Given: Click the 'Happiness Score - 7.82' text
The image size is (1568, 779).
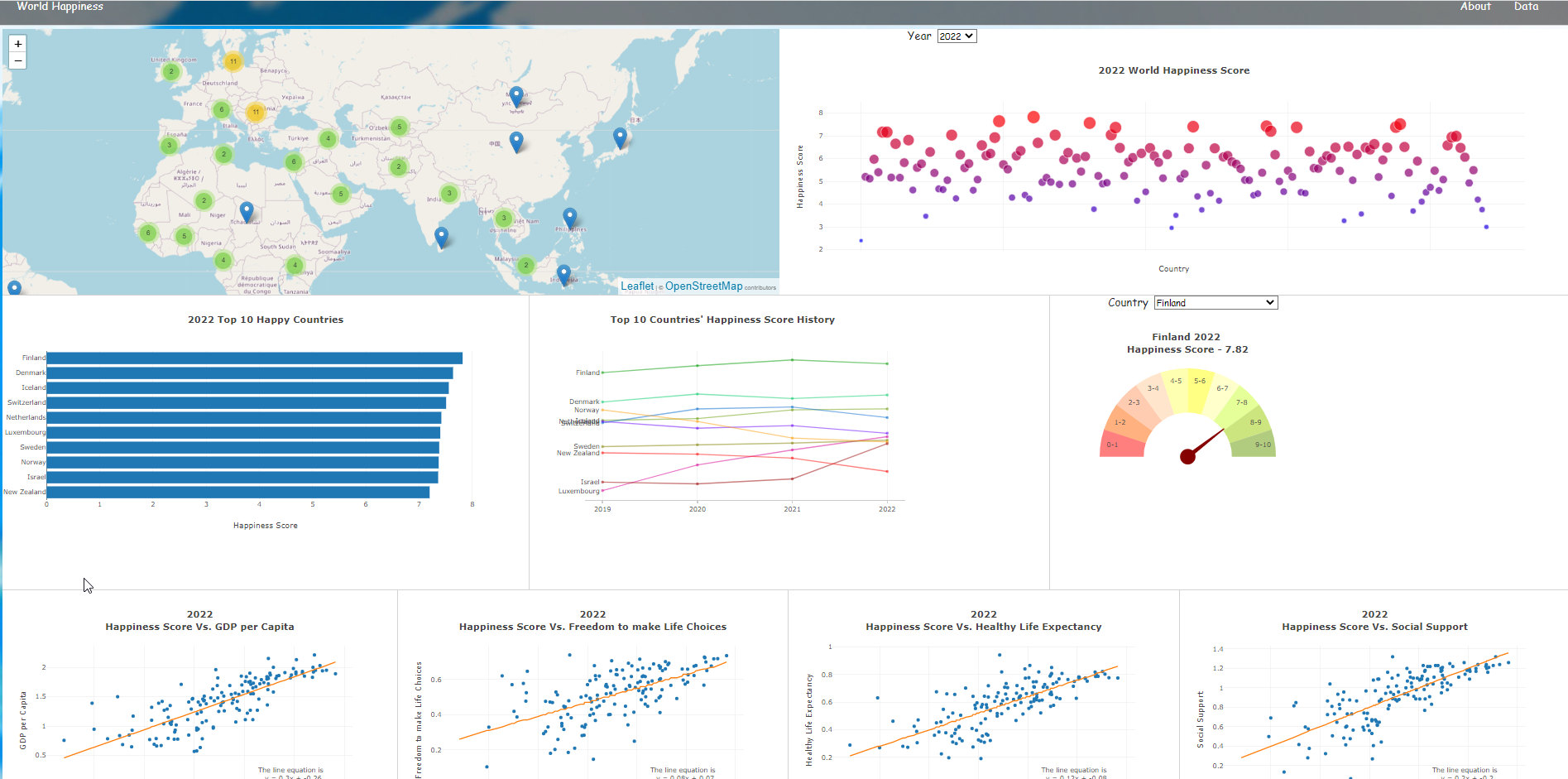Looking at the screenshot, I should click(x=1187, y=349).
